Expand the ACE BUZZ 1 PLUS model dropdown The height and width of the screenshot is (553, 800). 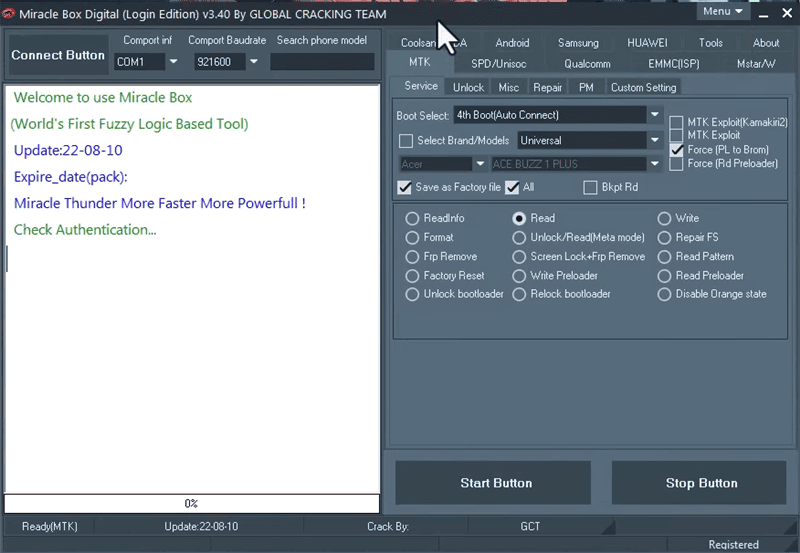[655, 164]
